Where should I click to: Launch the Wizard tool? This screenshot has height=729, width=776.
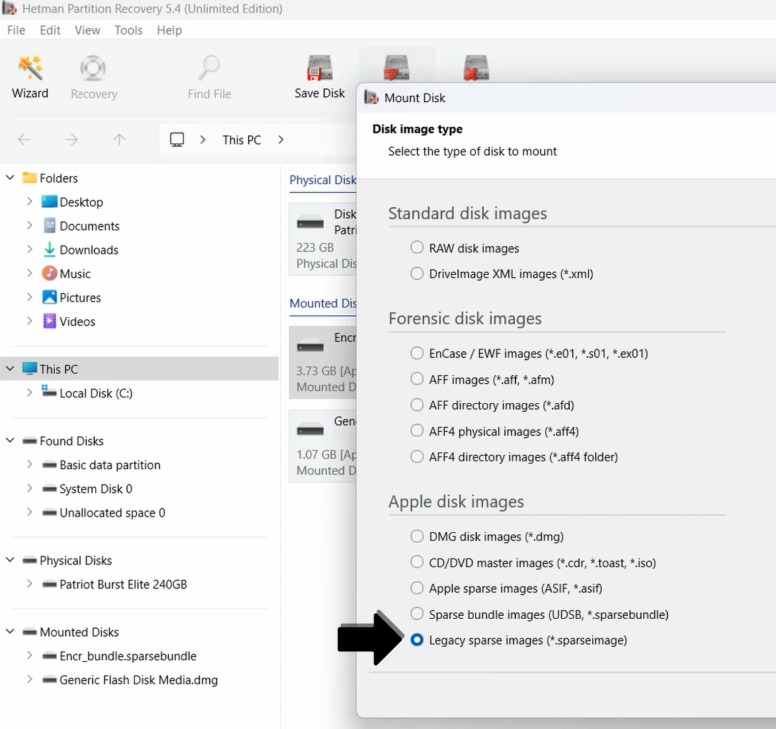(x=30, y=78)
